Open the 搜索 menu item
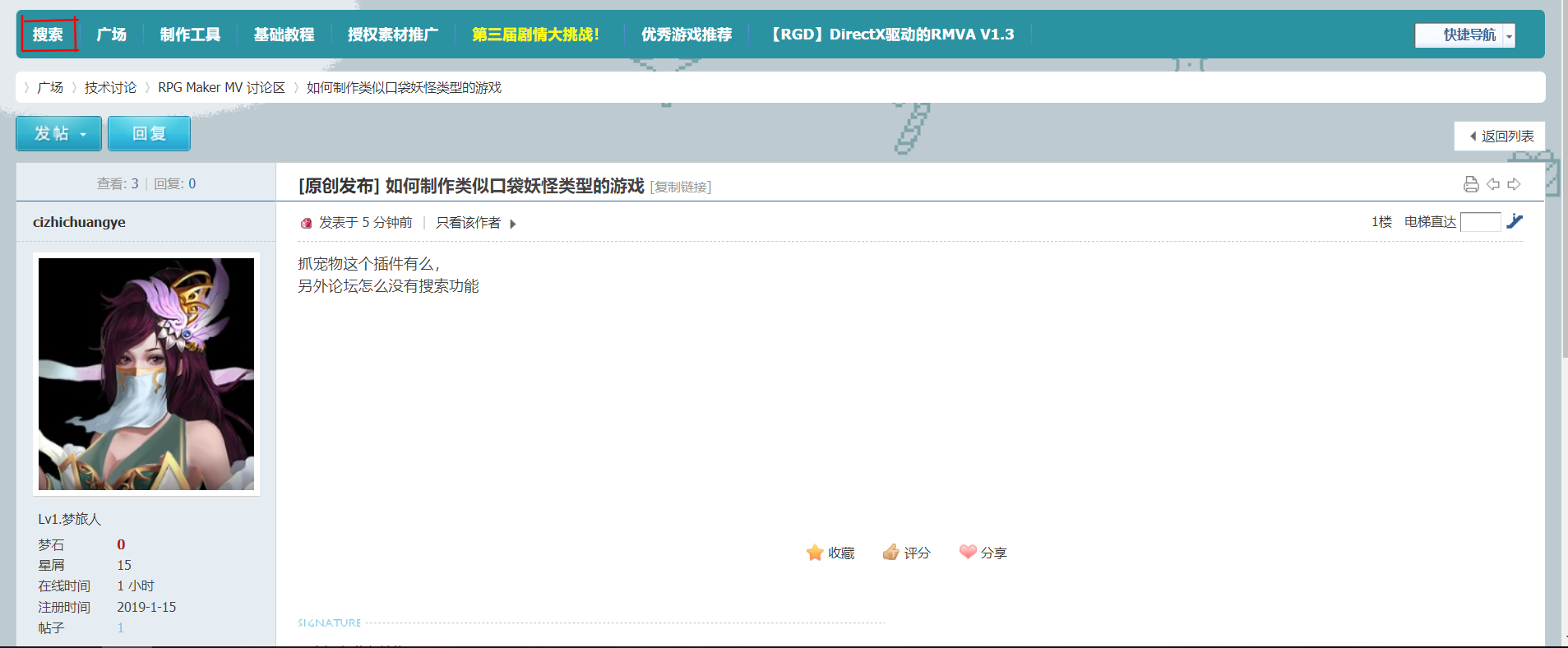 (48, 35)
